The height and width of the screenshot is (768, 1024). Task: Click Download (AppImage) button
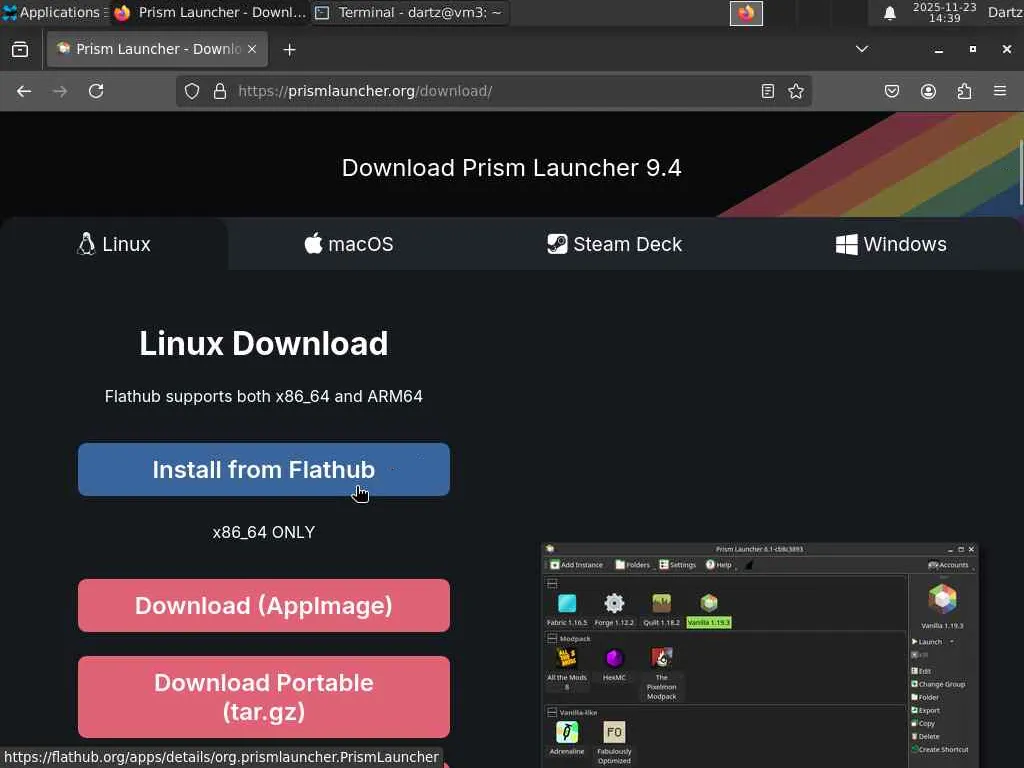(x=264, y=605)
